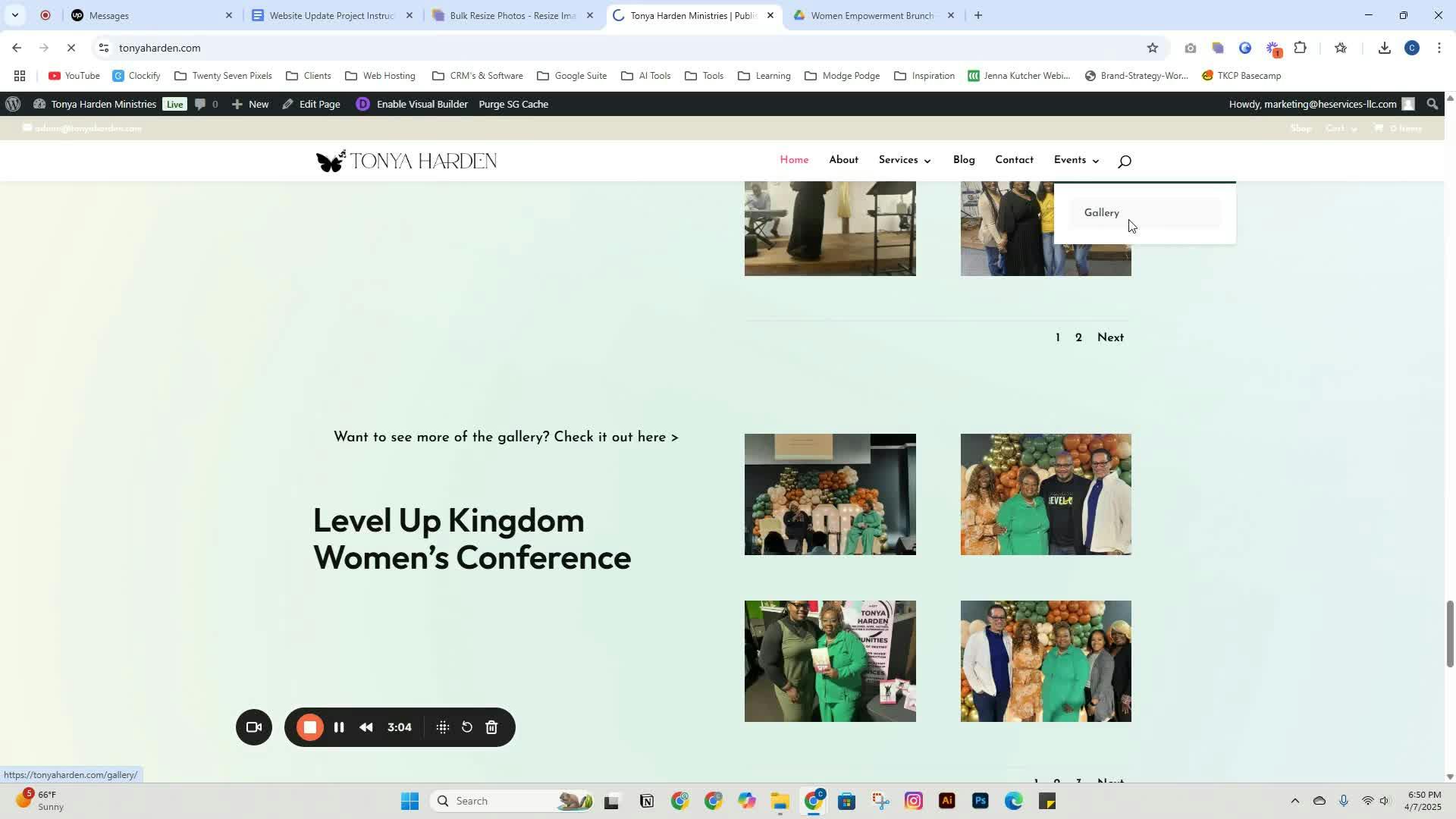Image resolution: width=1456 pixels, height=819 pixels.
Task: Expand the Events dropdown menu
Action: pos(1076,160)
